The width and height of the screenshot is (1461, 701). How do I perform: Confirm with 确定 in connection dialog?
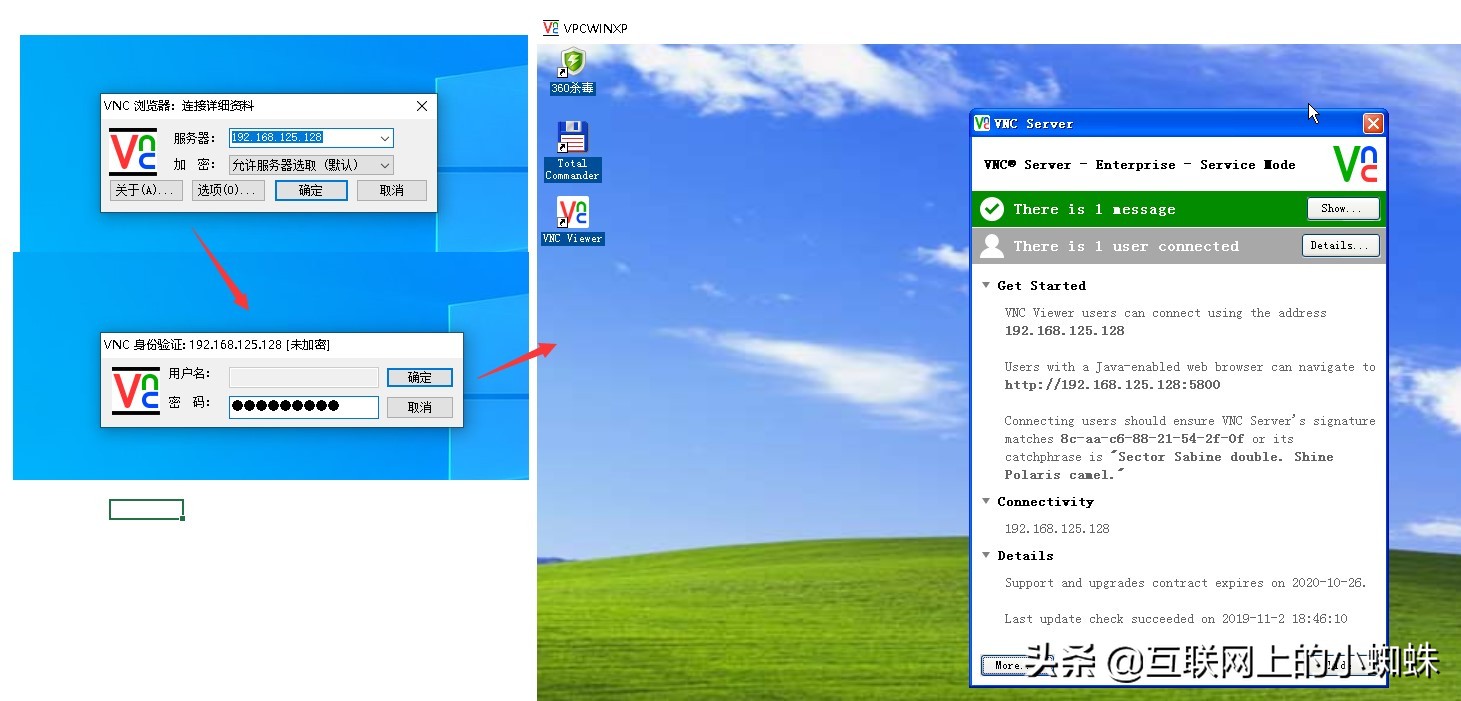click(x=311, y=190)
